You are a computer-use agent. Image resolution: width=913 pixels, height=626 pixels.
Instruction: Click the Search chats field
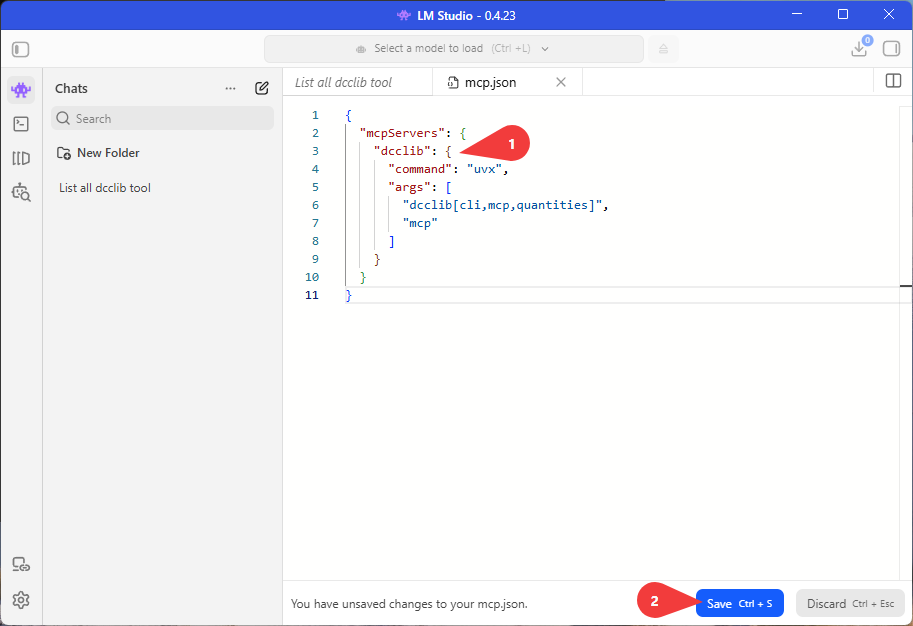point(162,118)
